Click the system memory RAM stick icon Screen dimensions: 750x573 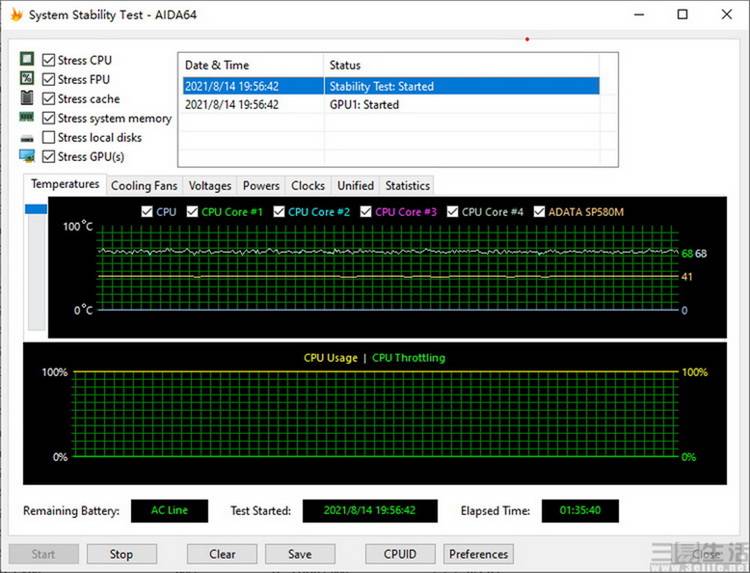(27, 117)
